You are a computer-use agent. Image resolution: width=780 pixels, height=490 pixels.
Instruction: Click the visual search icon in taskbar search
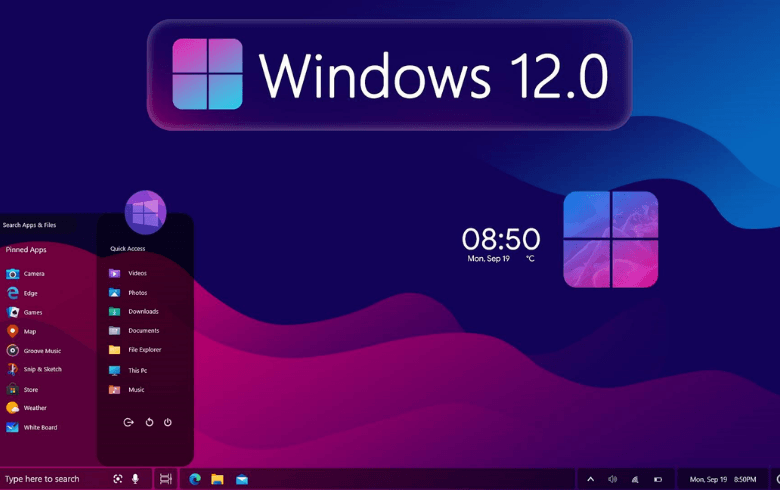pyautogui.click(x=118, y=479)
